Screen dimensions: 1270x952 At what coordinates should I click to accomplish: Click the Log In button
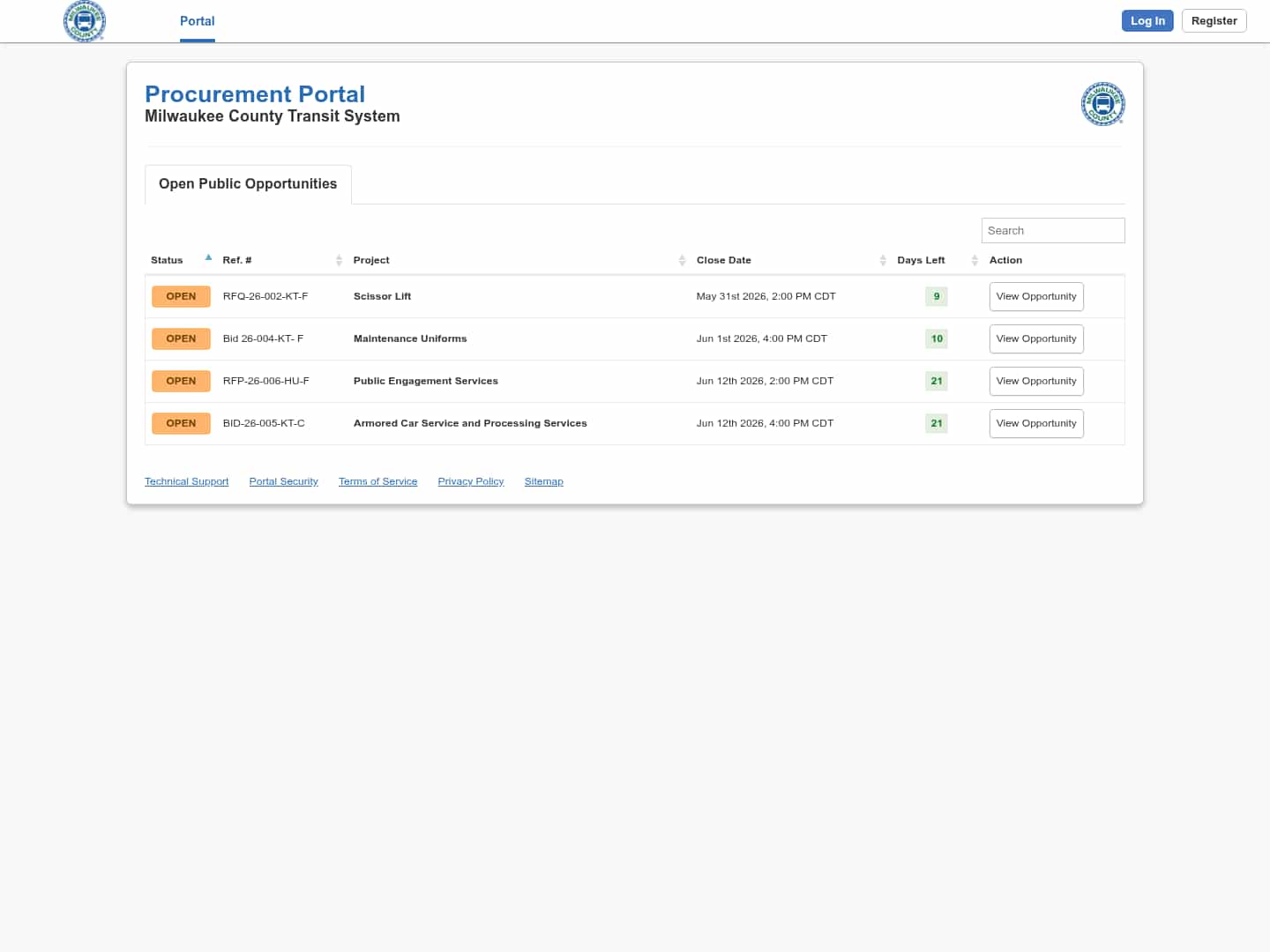1147,21
